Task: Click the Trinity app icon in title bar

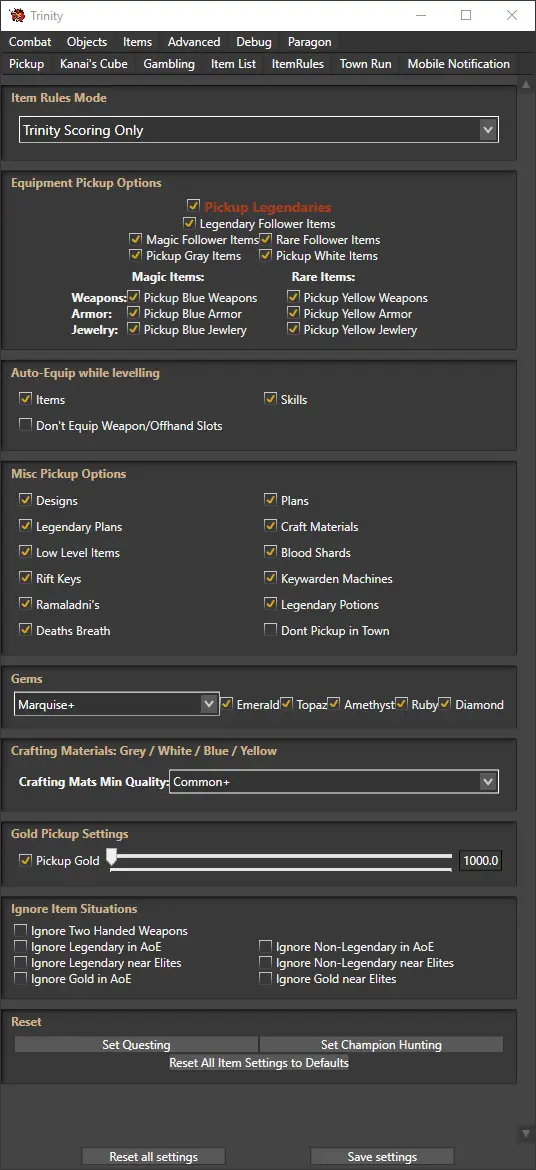Action: click(16, 15)
